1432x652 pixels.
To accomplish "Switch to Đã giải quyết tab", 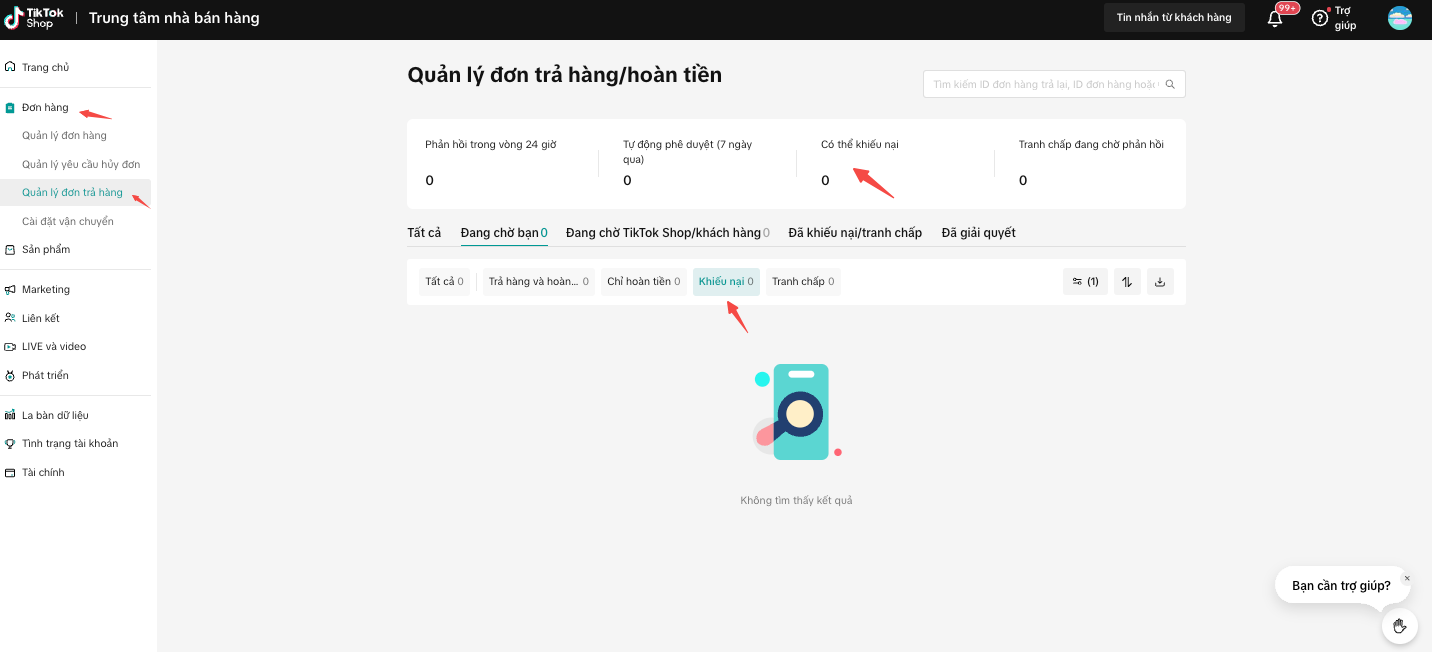I will click(x=978, y=233).
